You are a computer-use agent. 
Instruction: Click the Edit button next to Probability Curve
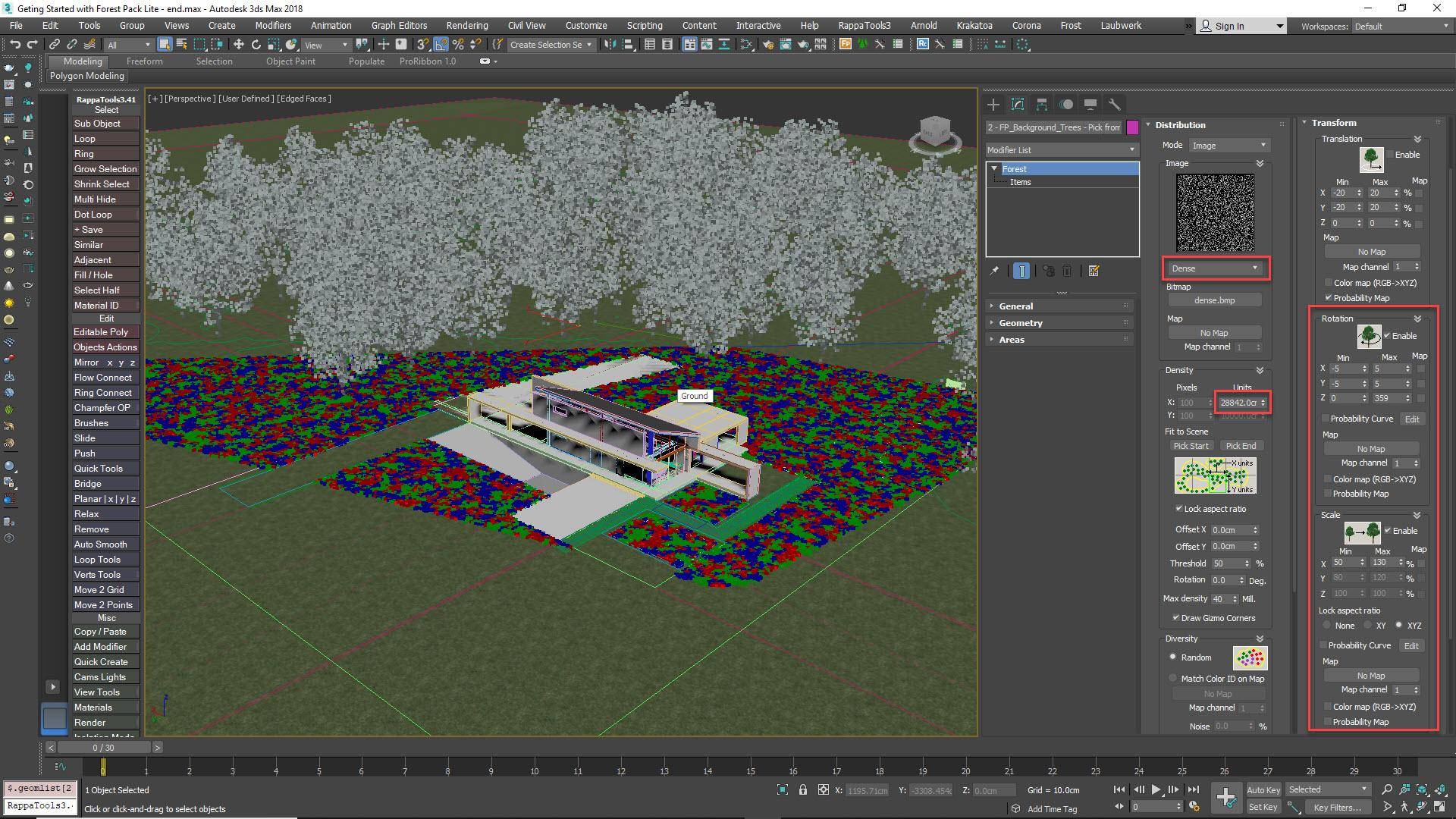click(1411, 419)
